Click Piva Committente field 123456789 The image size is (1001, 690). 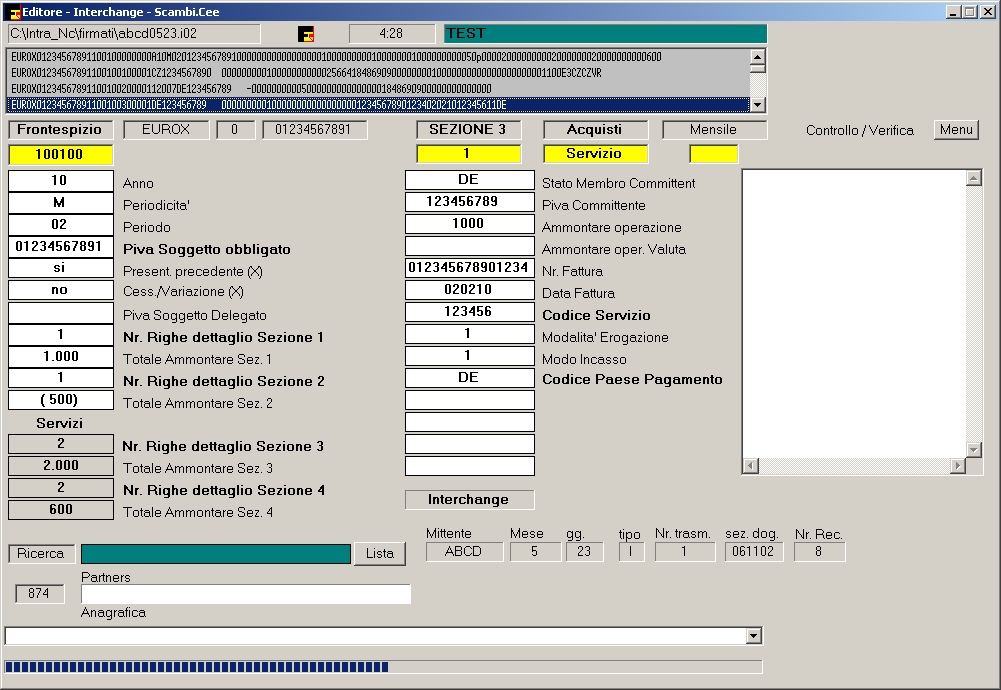point(469,202)
